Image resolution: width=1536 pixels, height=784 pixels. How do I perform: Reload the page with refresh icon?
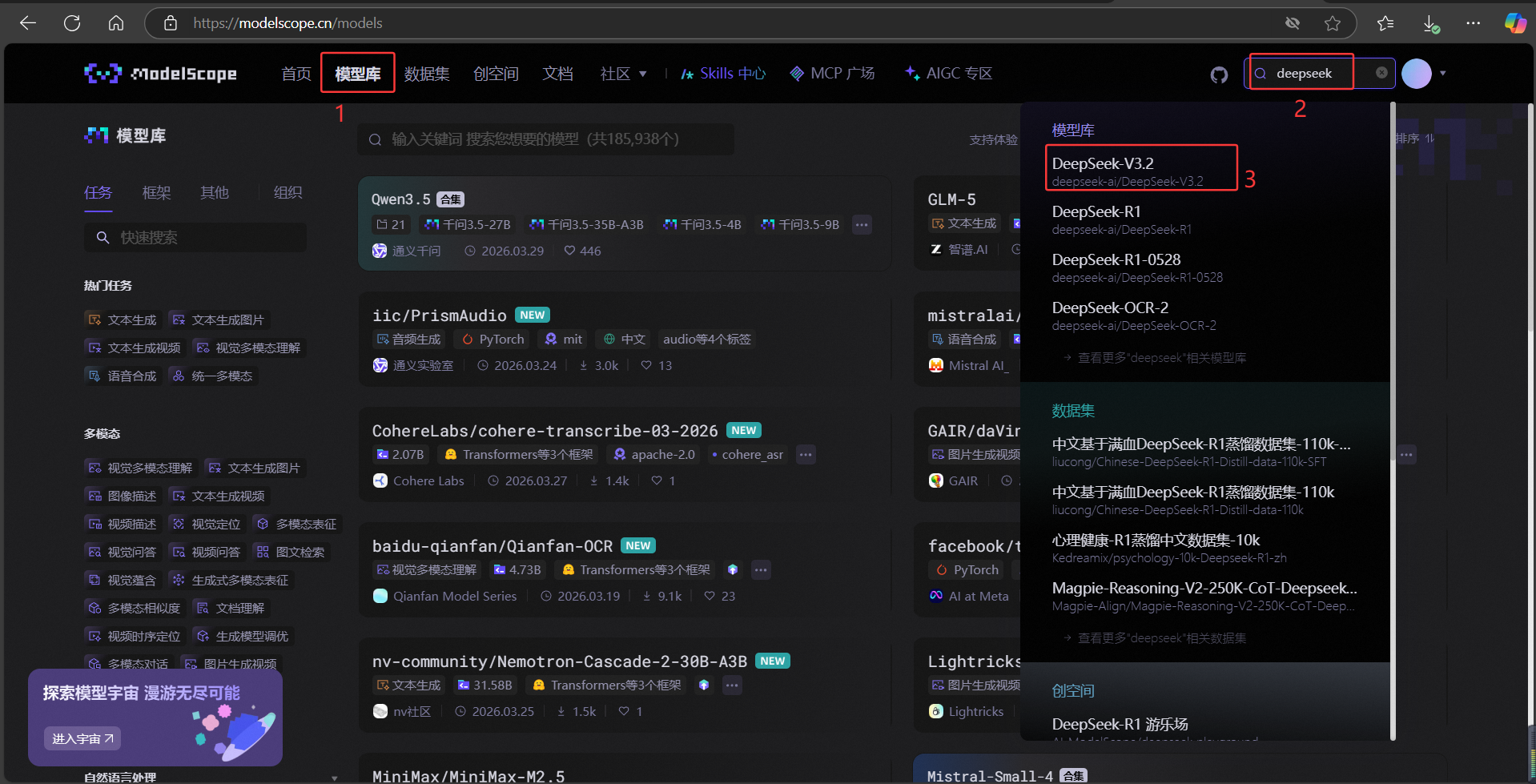coord(72,23)
